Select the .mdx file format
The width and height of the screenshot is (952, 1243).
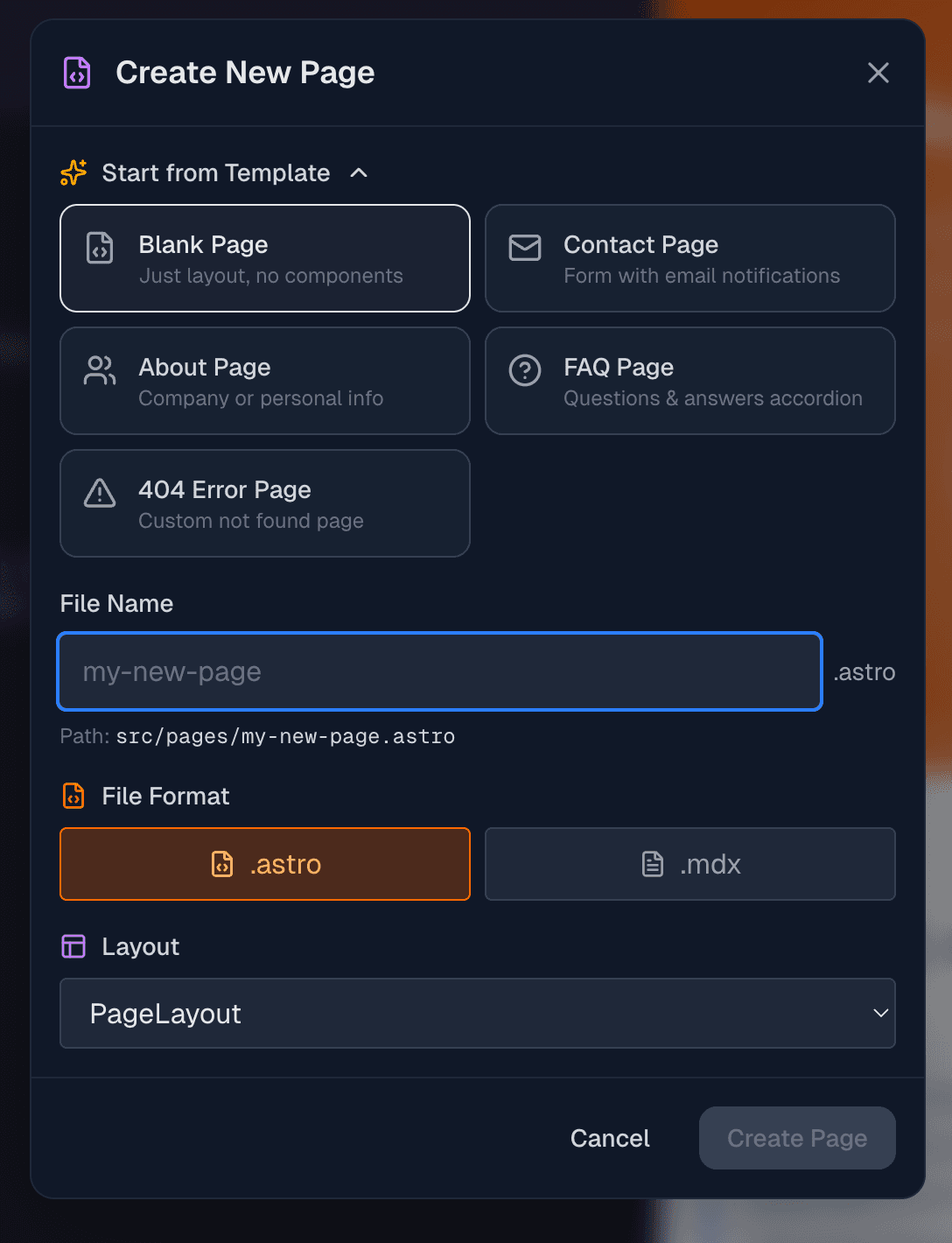pos(689,864)
